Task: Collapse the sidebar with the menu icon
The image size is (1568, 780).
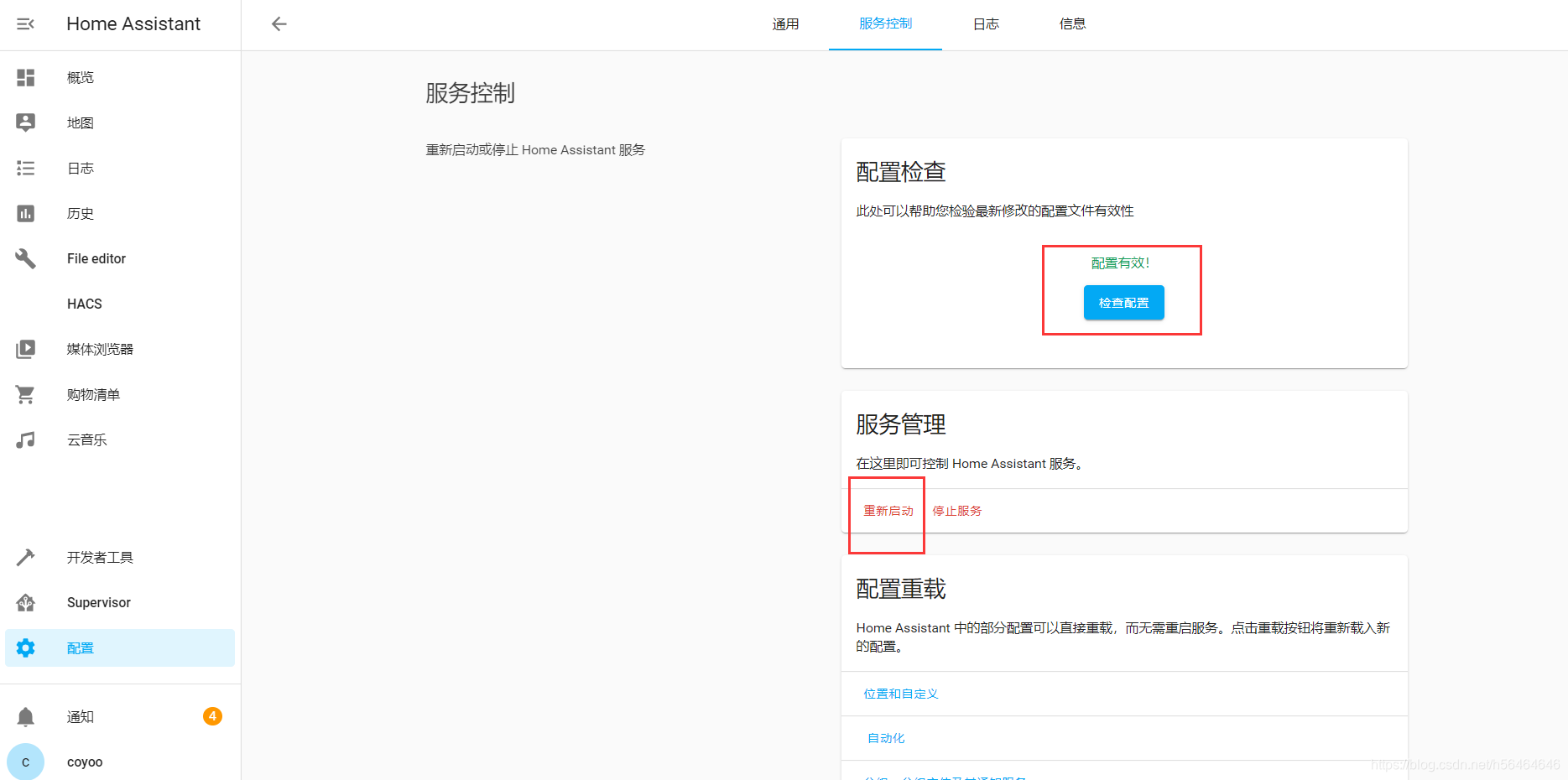Action: coord(26,23)
